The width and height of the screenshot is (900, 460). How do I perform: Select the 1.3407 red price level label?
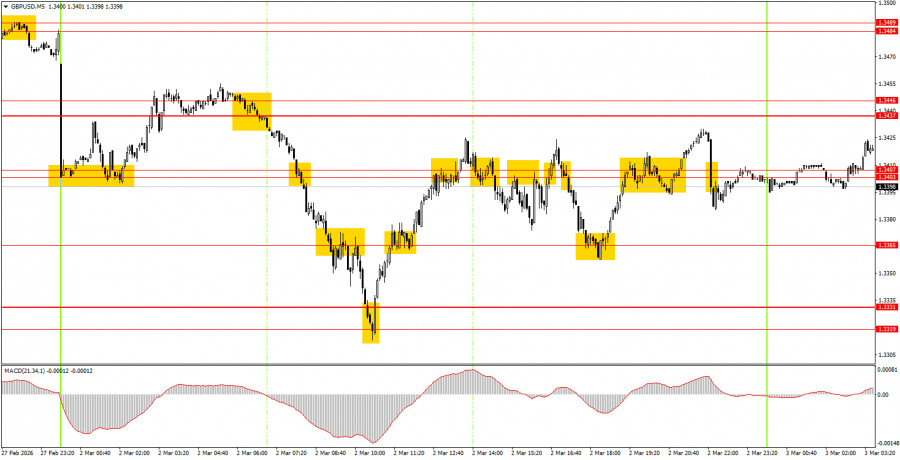pos(885,170)
